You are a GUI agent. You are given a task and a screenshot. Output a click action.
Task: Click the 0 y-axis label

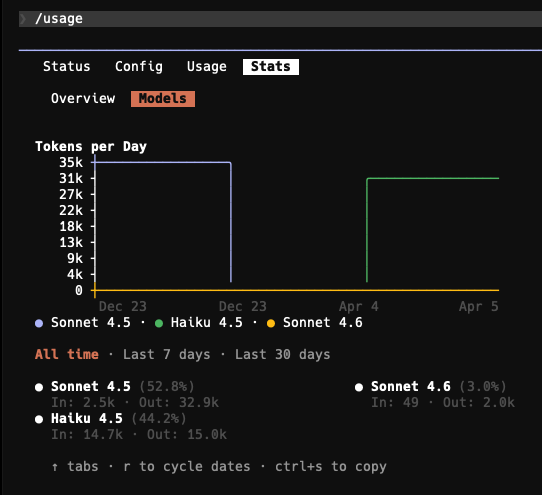click(x=79, y=290)
